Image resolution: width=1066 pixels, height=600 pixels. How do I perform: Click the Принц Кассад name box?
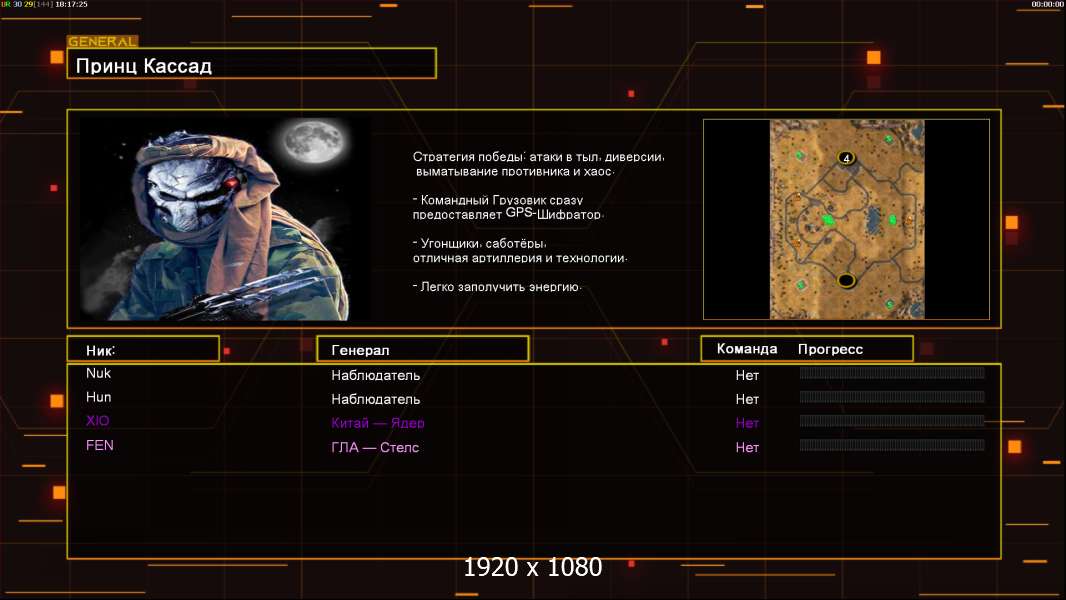point(251,66)
